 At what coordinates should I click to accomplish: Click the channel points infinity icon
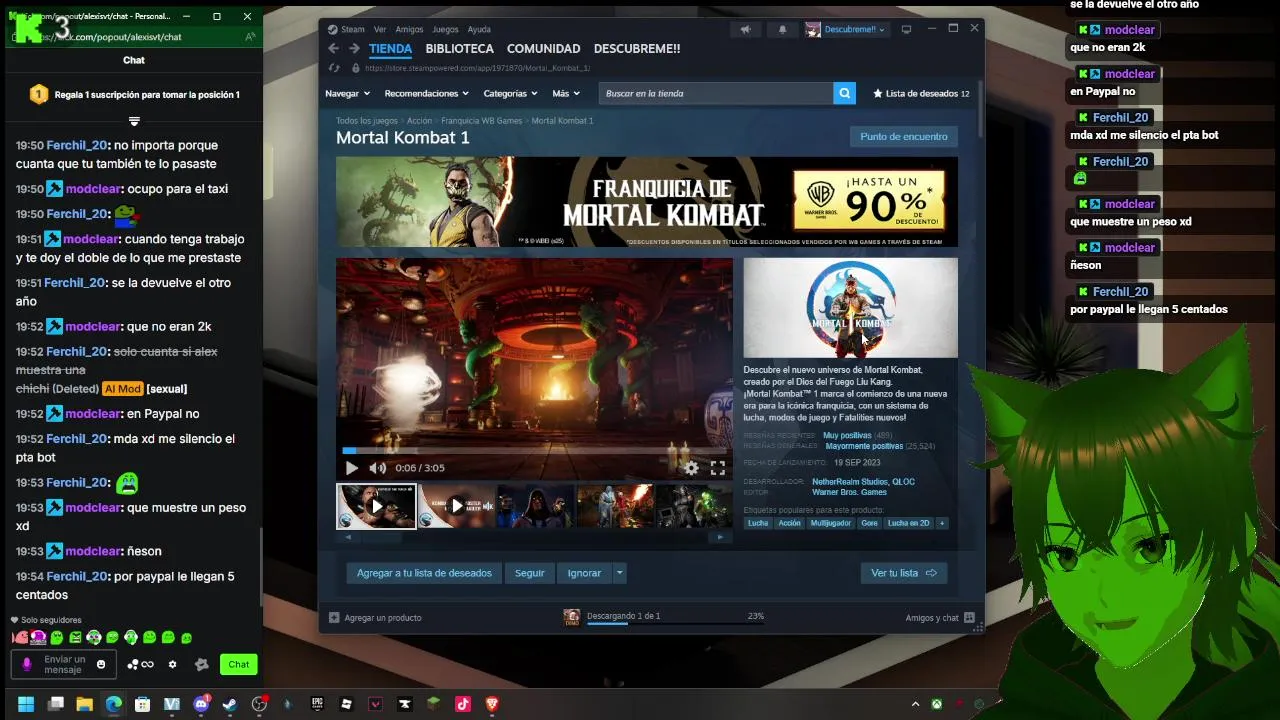pyautogui.click(x=141, y=664)
